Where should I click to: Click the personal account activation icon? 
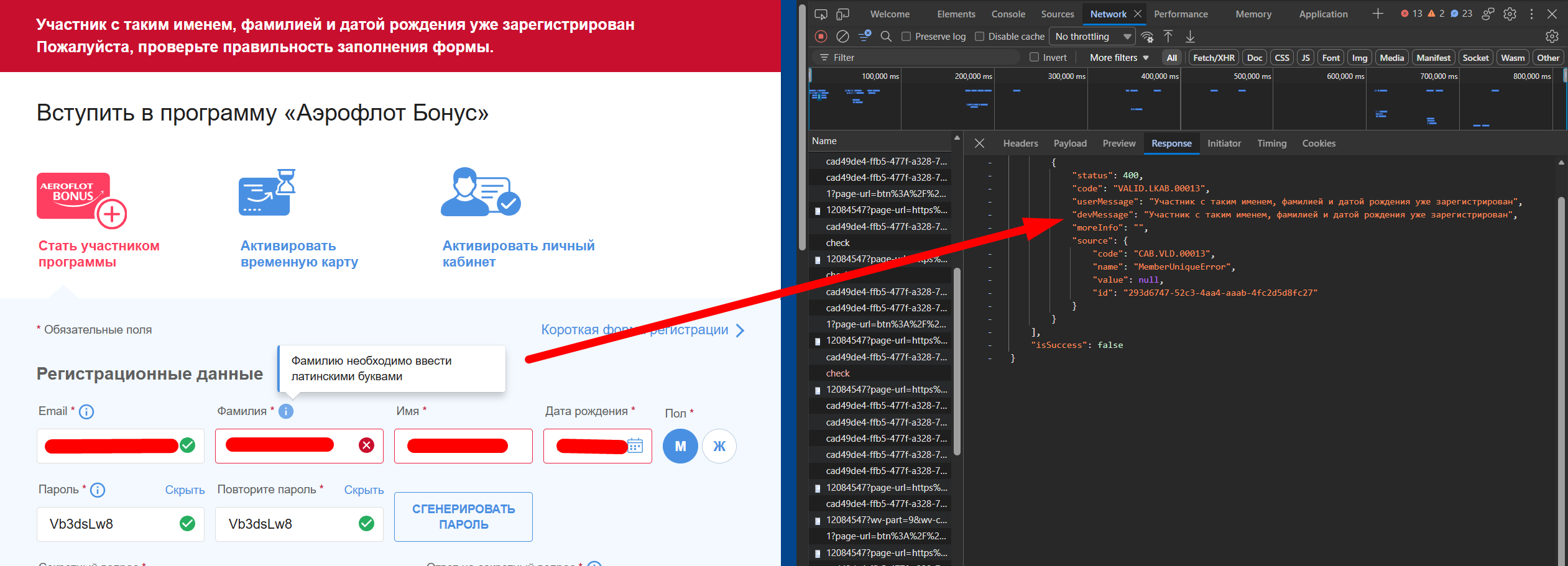(481, 192)
